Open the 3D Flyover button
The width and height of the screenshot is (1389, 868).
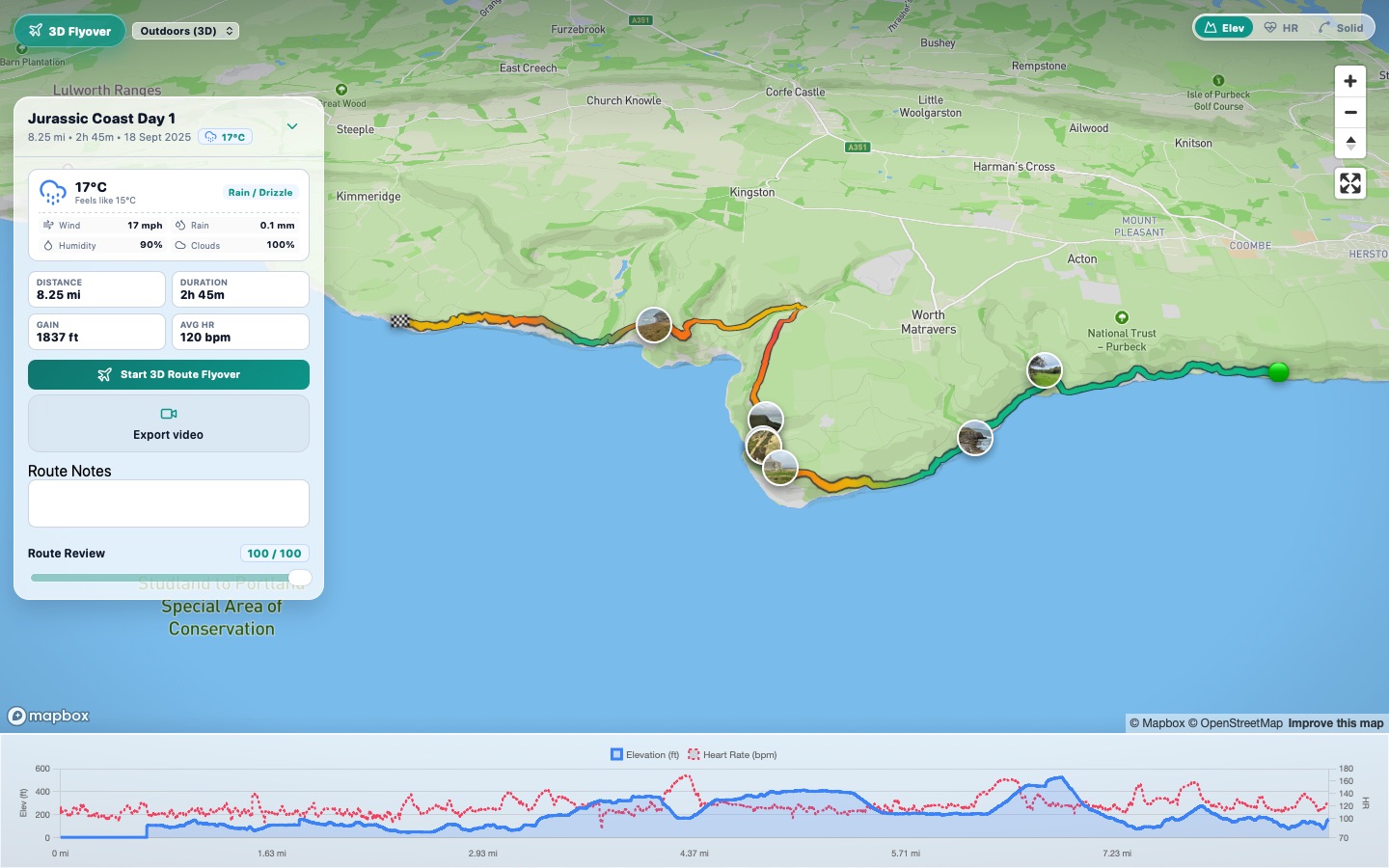coord(69,31)
